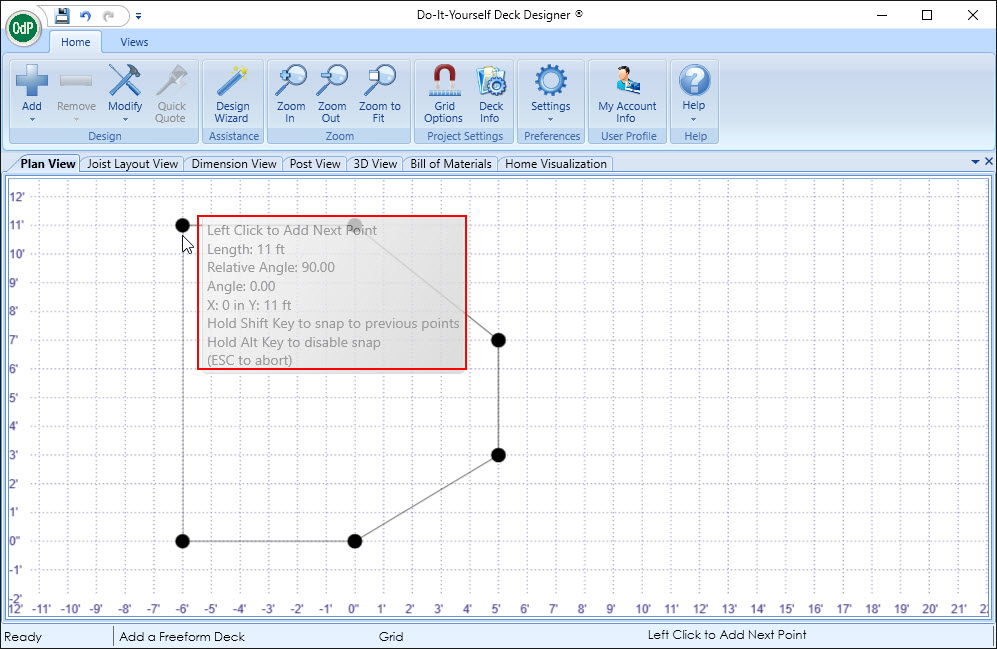
Task: Select the Plan View tab
Action: click(x=48, y=164)
